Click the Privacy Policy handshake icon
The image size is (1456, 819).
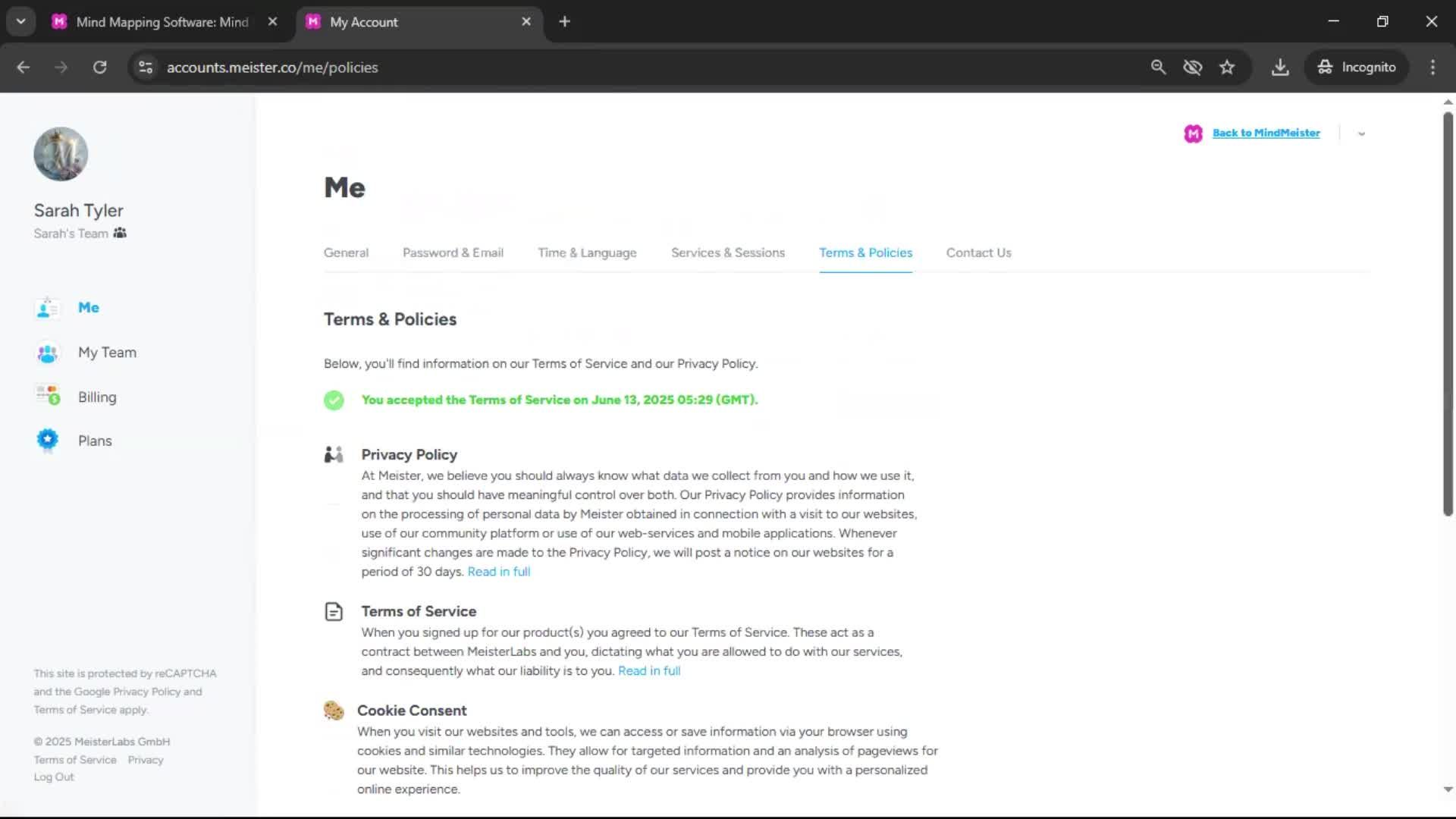point(334,454)
